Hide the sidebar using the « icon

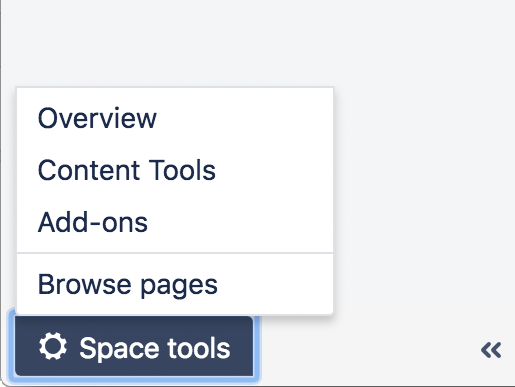(491, 350)
